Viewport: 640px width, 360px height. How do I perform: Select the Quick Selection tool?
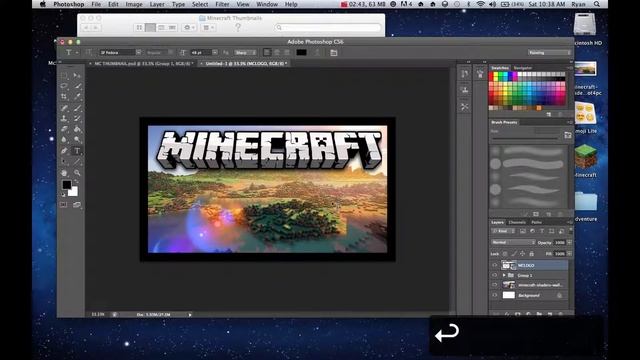tap(77, 86)
